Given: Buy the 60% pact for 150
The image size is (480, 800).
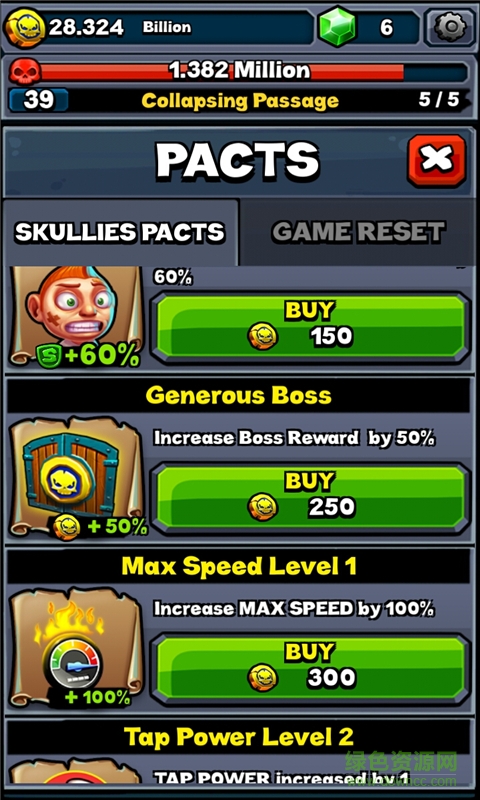Looking at the screenshot, I should coord(310,327).
